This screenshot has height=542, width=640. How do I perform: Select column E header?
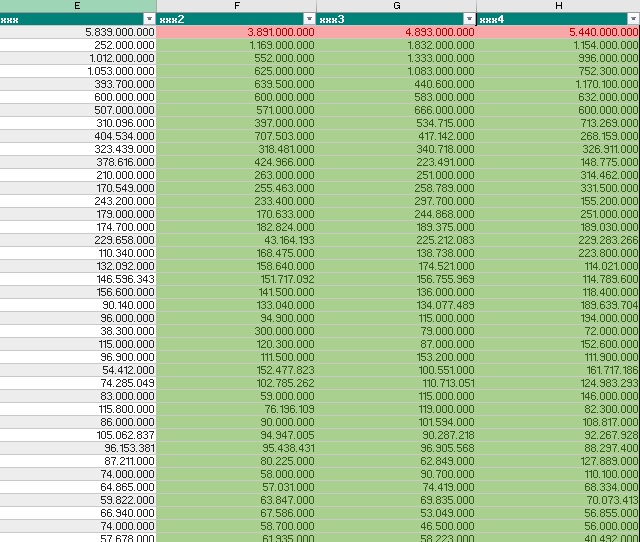coord(78,6)
